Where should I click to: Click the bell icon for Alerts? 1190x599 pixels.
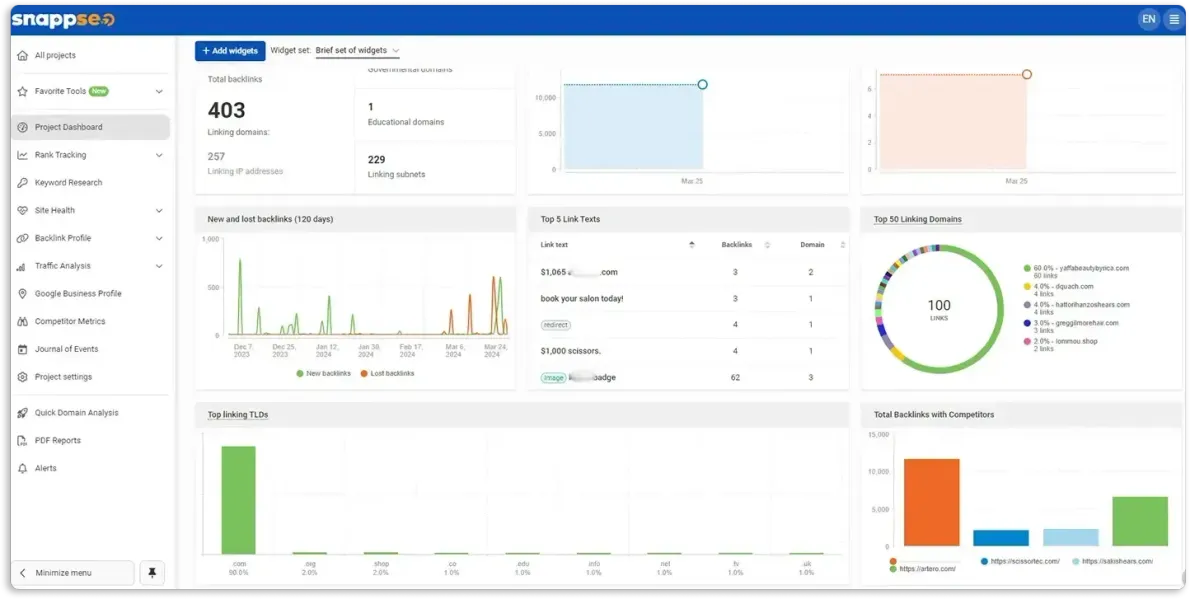[22, 468]
